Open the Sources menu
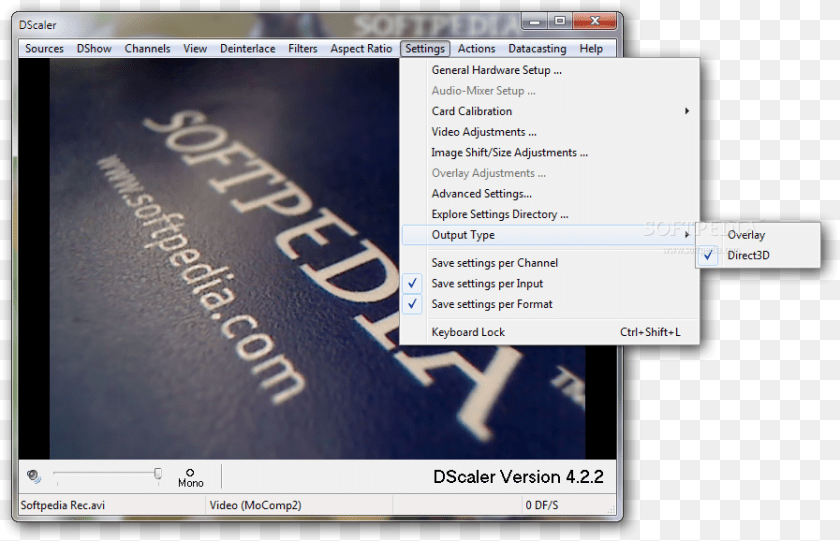The height and width of the screenshot is (541, 840). (44, 49)
